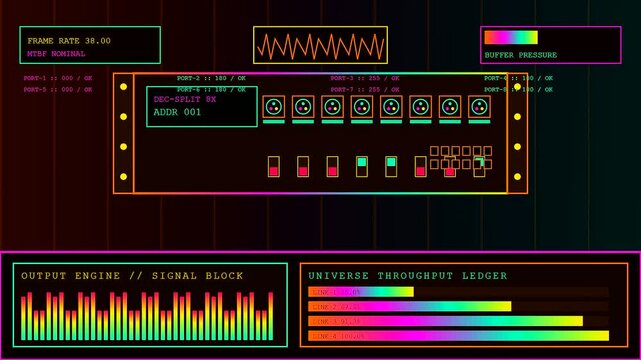Click status LED bar under third XLR port
The height and width of the screenshot is (360, 641).
coord(332,122)
